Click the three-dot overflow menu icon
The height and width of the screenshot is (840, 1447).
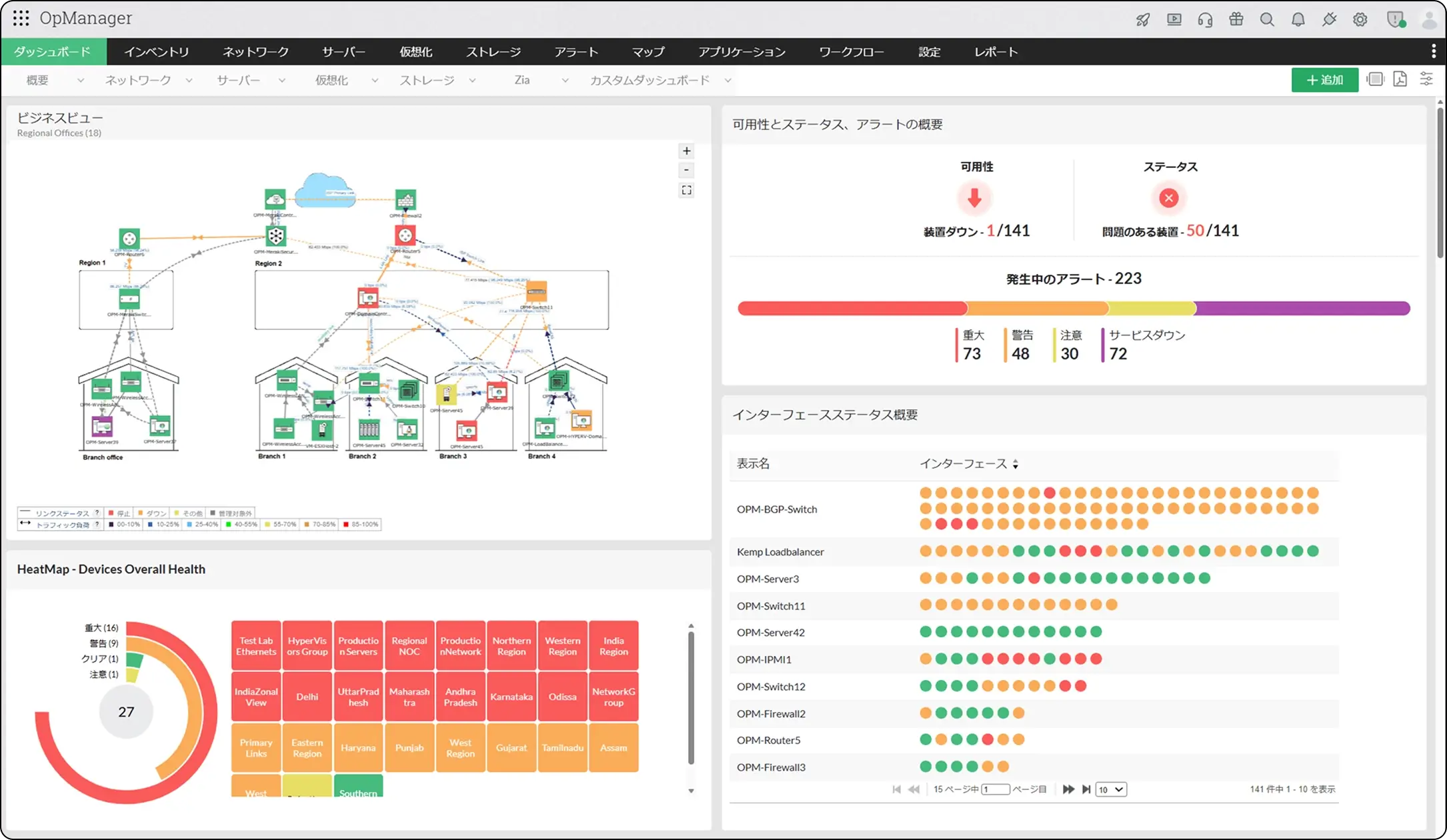coord(1434,51)
